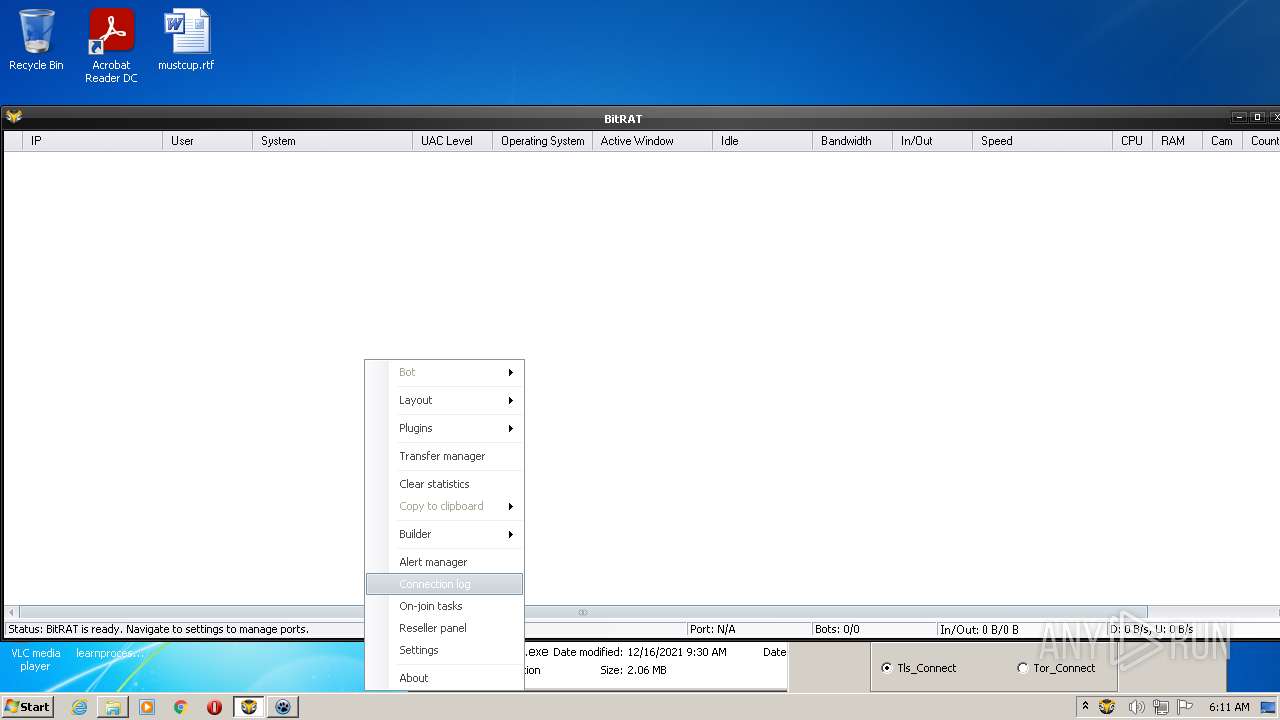The height and width of the screenshot is (720, 1280).
Task: Open the mustcup.rtf document icon
Action: tap(186, 40)
